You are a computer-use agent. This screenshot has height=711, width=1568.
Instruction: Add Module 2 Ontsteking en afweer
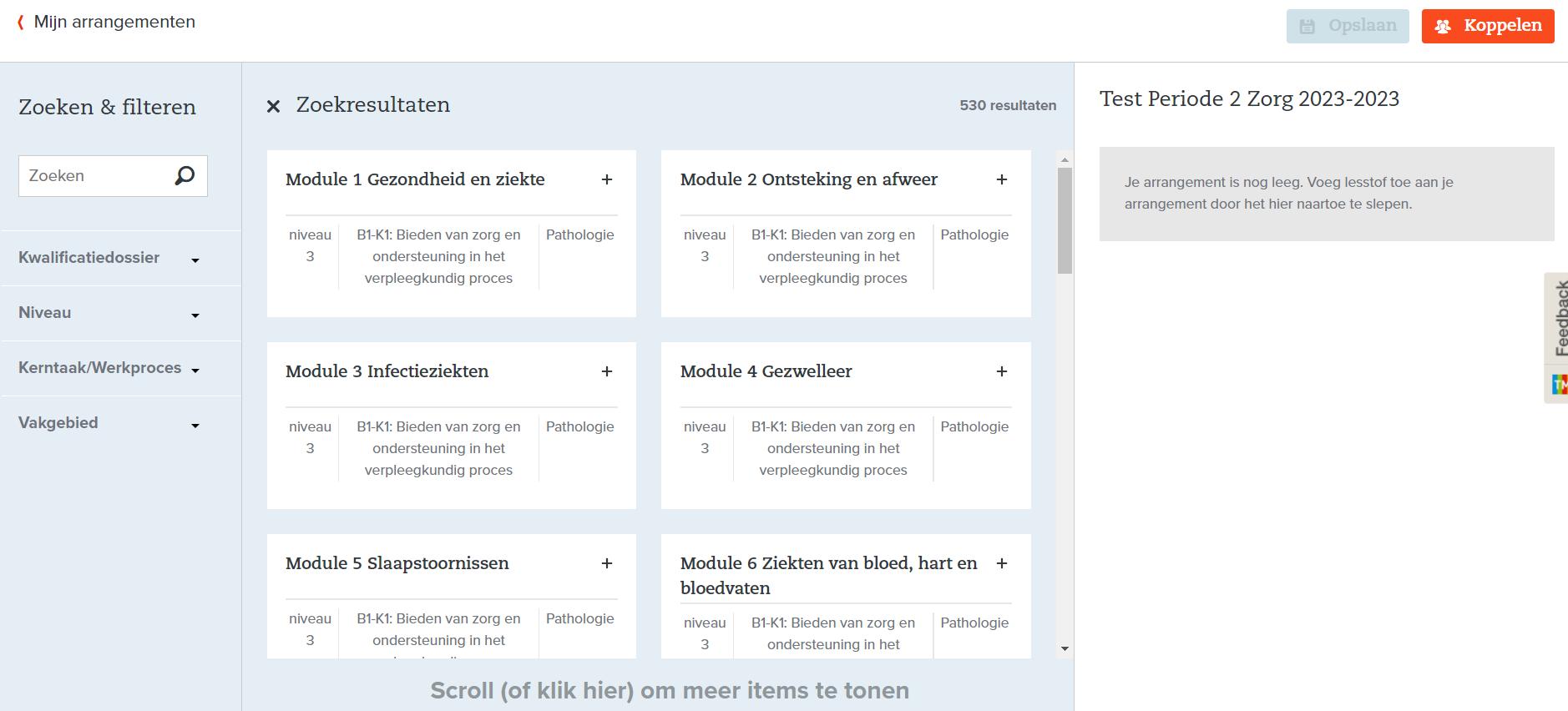pos(1001,179)
